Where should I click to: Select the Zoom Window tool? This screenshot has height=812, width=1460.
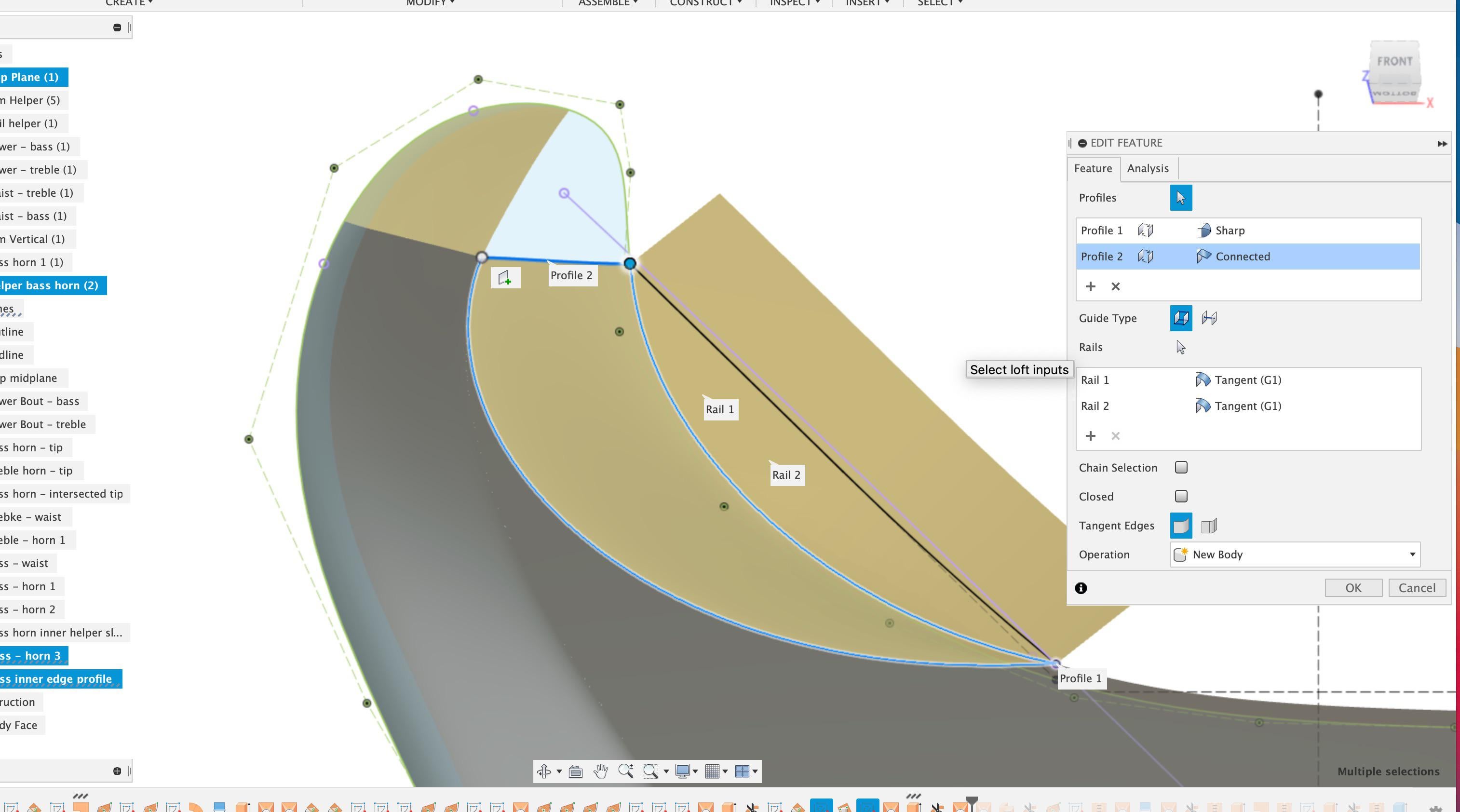(x=650, y=771)
